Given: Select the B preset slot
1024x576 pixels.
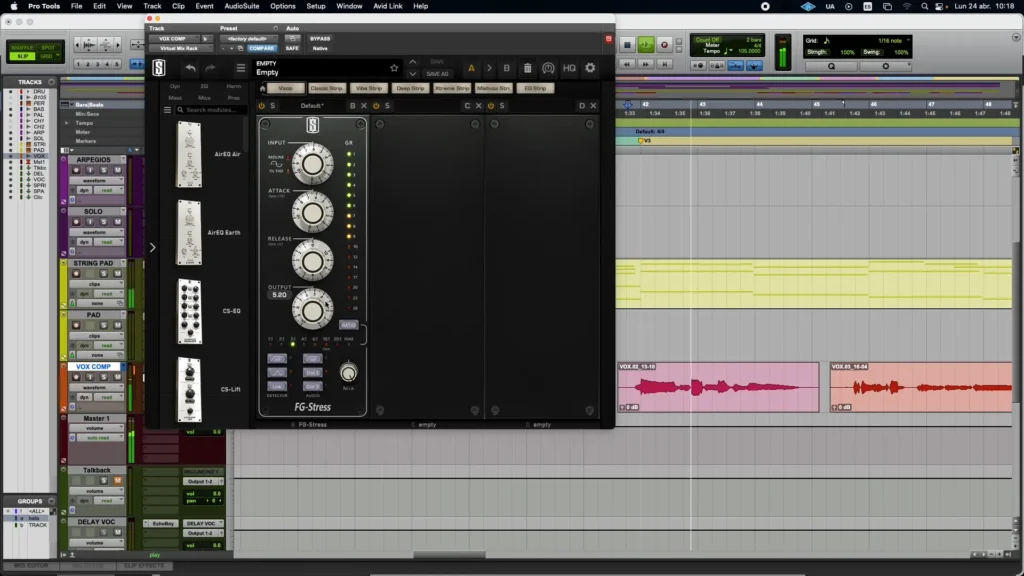Looking at the screenshot, I should coord(507,68).
